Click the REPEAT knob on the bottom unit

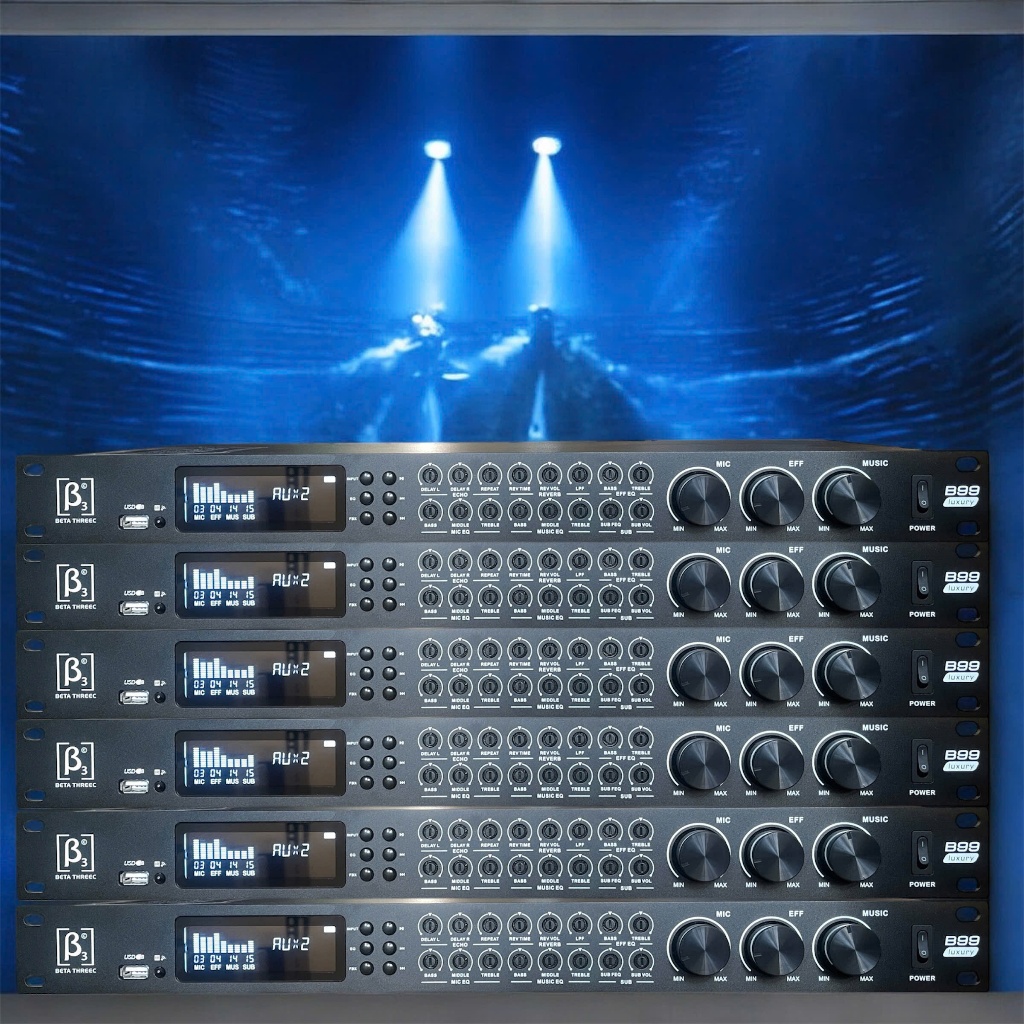490,925
